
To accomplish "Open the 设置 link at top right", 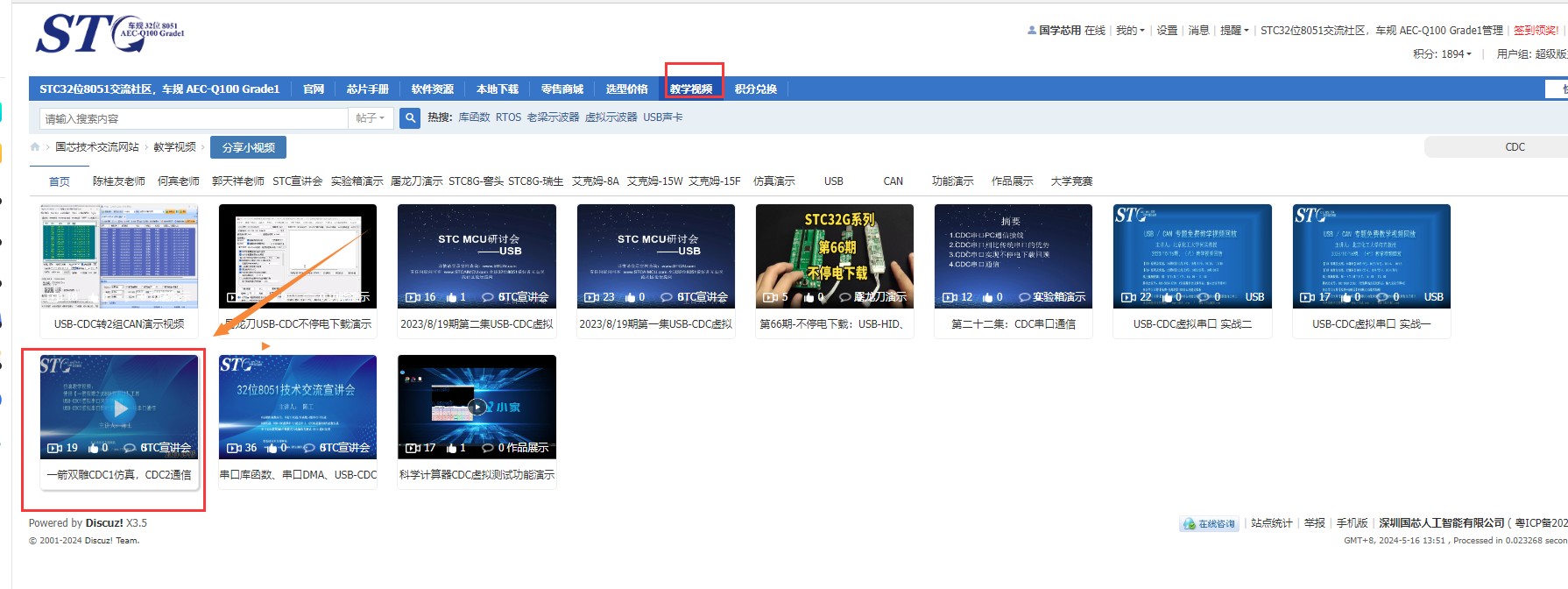I will [x=1167, y=31].
